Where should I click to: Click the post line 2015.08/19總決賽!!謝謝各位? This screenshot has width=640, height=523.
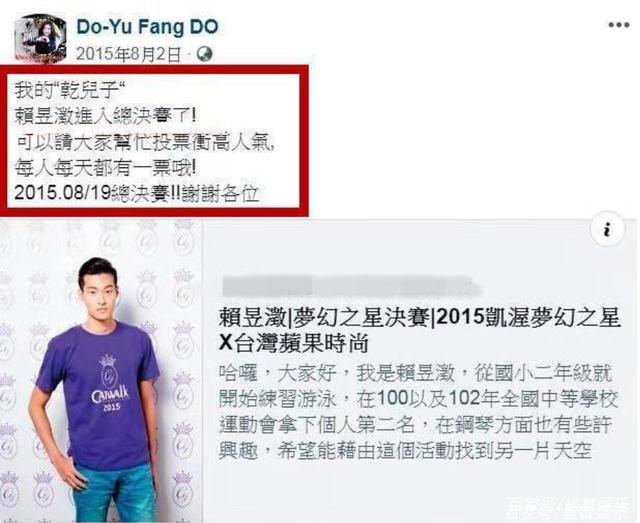[x=137, y=193]
